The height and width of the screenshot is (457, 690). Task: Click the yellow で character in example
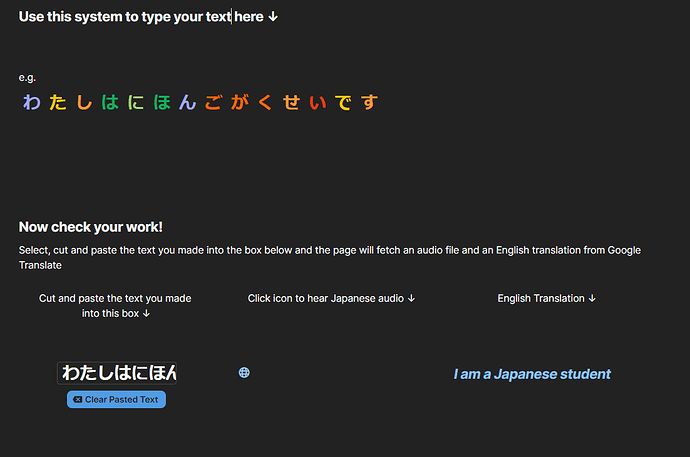coord(344,102)
